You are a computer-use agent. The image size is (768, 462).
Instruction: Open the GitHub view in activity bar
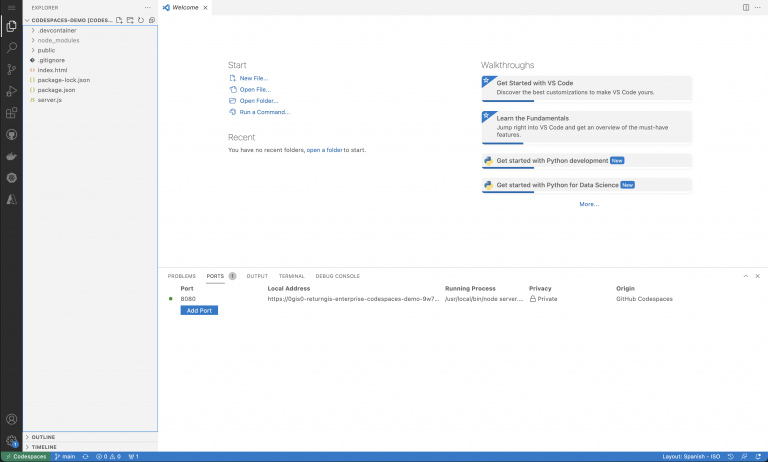[12, 134]
